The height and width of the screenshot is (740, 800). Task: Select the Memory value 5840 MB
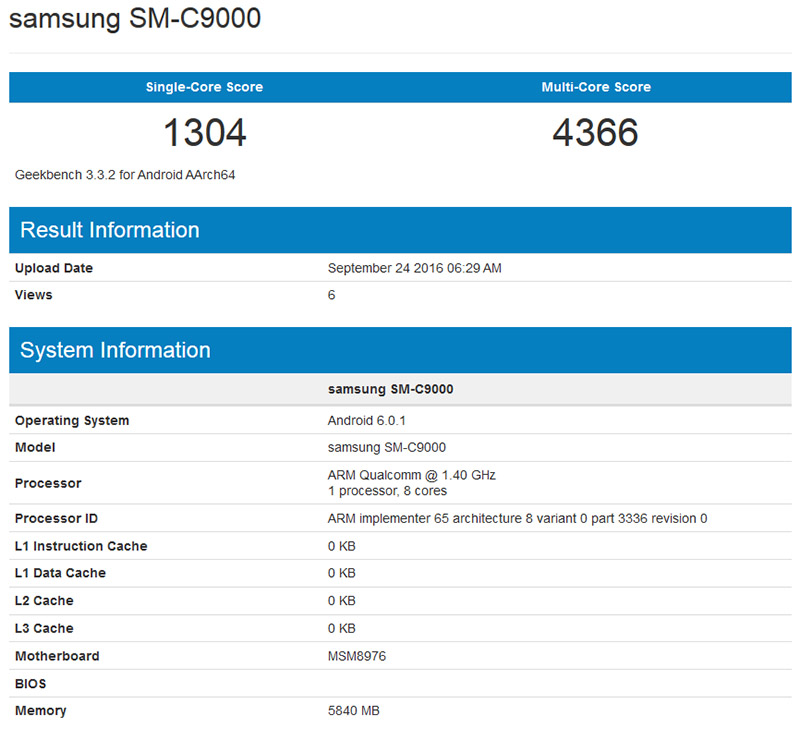click(x=355, y=710)
